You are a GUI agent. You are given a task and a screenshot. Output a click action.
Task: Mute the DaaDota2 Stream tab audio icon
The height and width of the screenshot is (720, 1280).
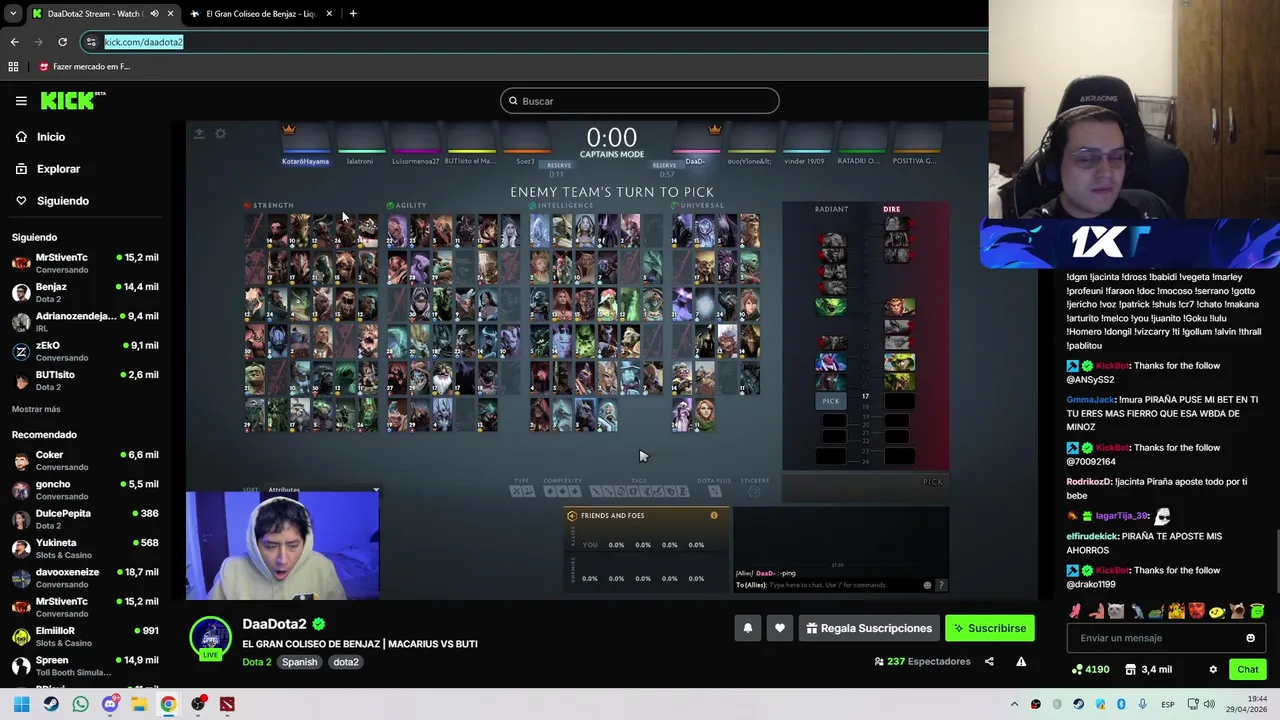[x=154, y=14]
